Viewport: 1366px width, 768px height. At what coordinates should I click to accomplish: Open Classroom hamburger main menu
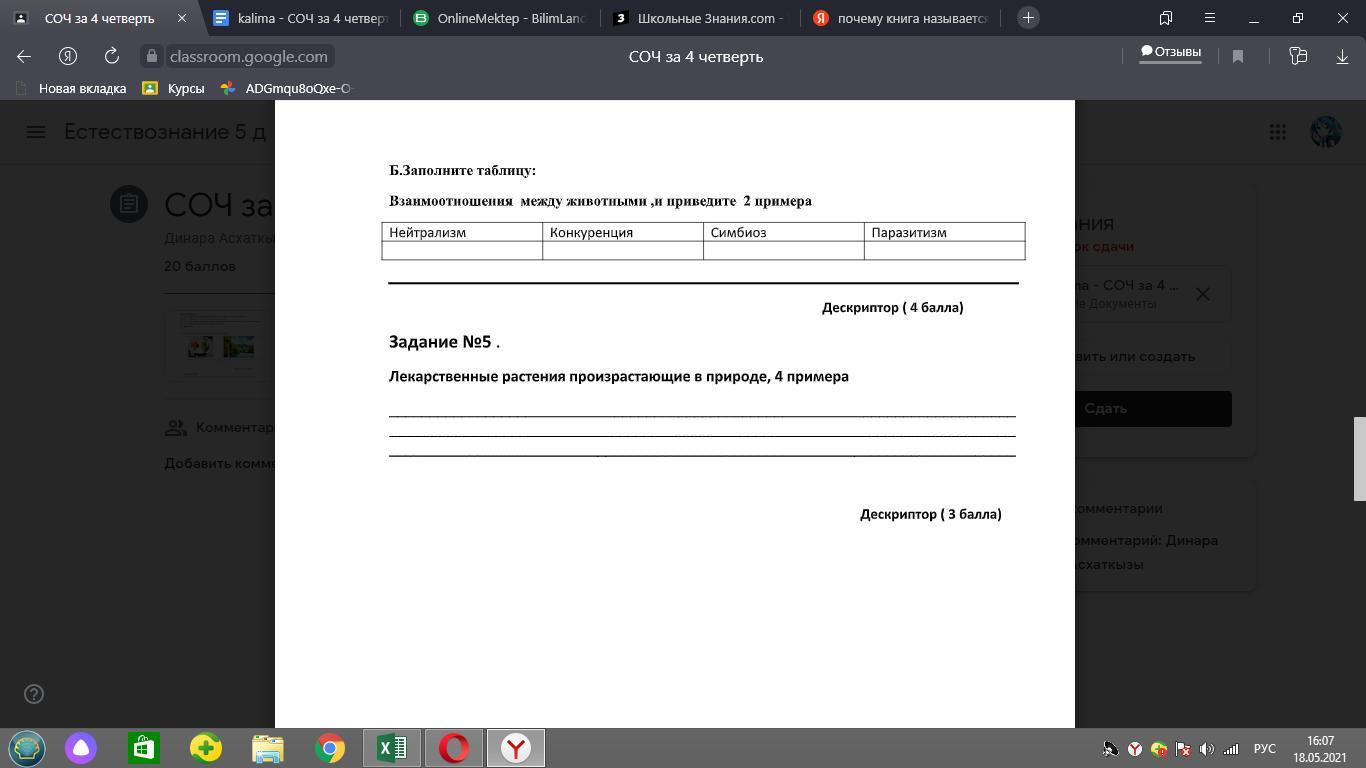36,132
